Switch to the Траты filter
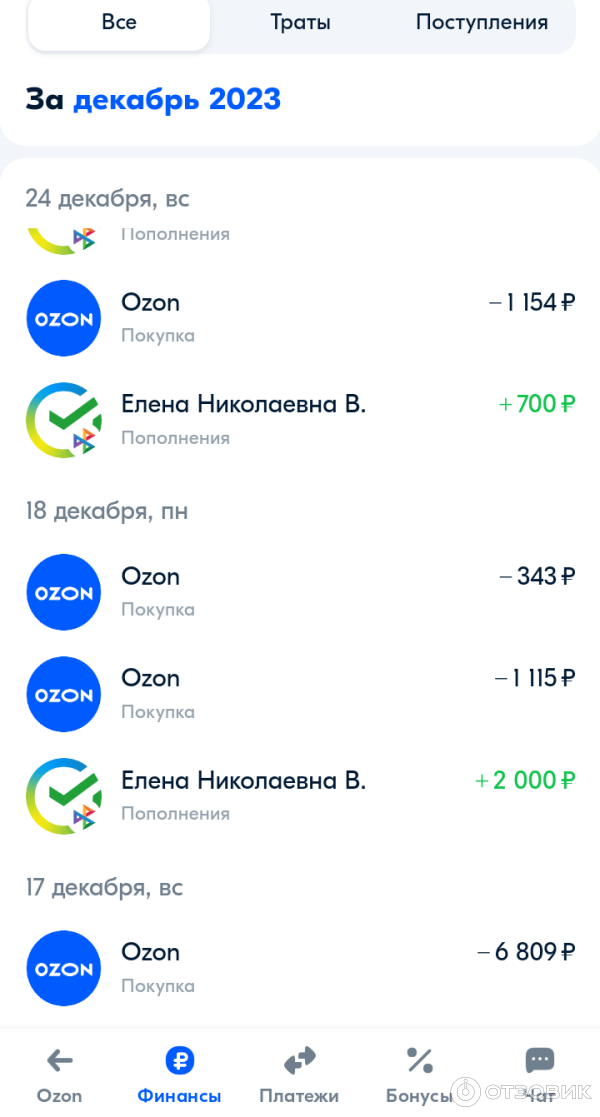600x1117 pixels. (300, 22)
